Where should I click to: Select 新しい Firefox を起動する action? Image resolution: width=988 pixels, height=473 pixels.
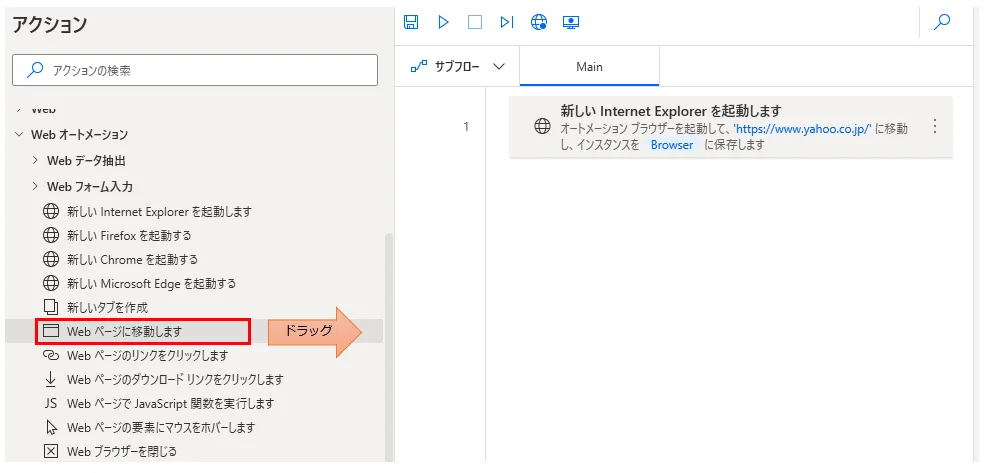coord(129,235)
